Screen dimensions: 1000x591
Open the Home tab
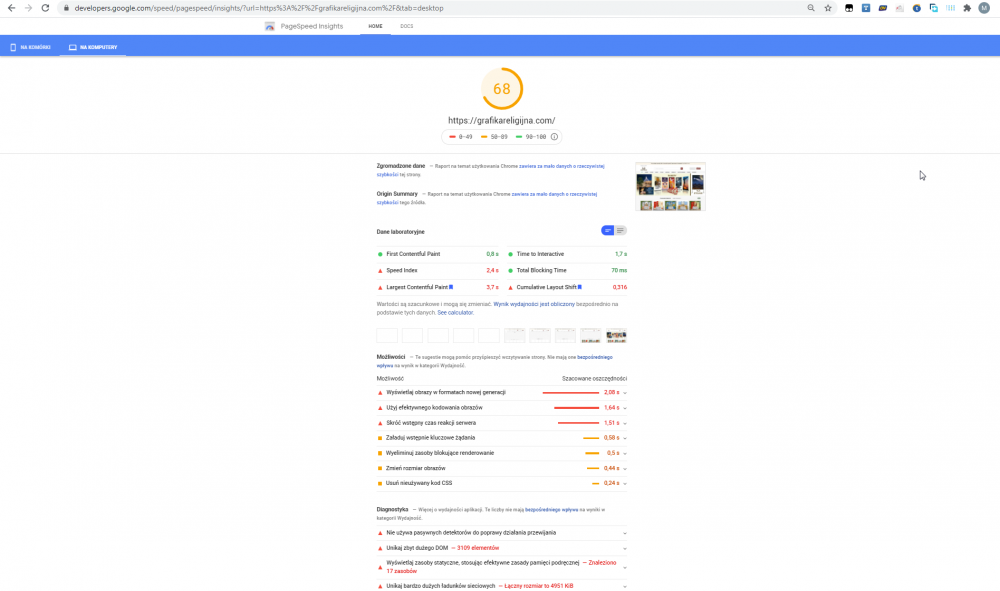[x=375, y=26]
